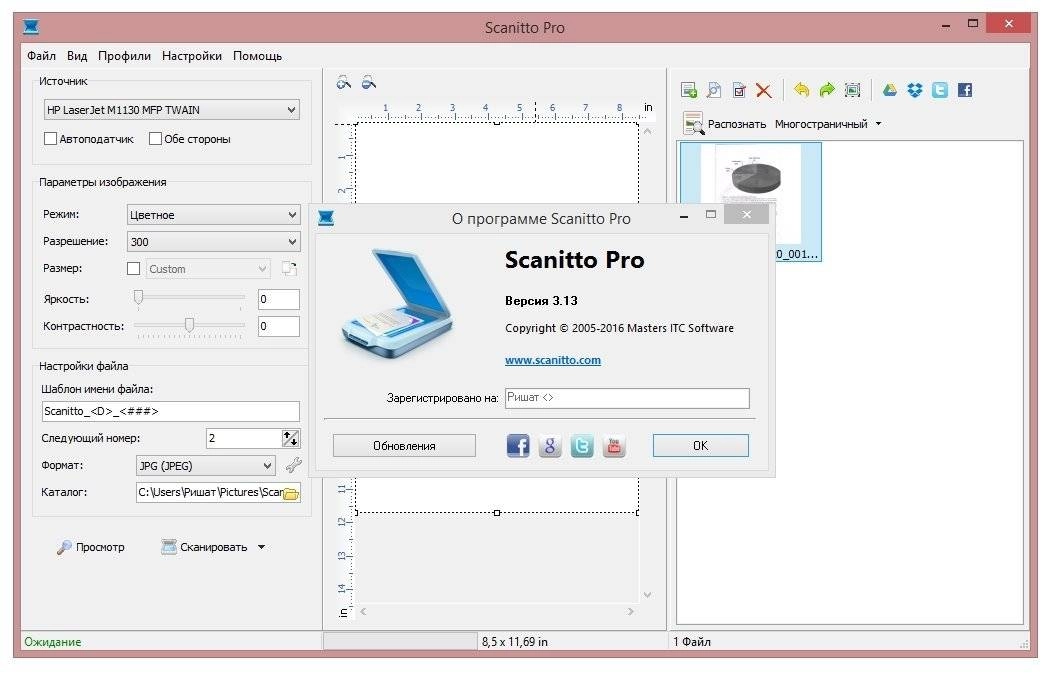Click the zoom out magnifier above ruler
Image resolution: width=1055 pixels, height=677 pixels.
[x=369, y=83]
